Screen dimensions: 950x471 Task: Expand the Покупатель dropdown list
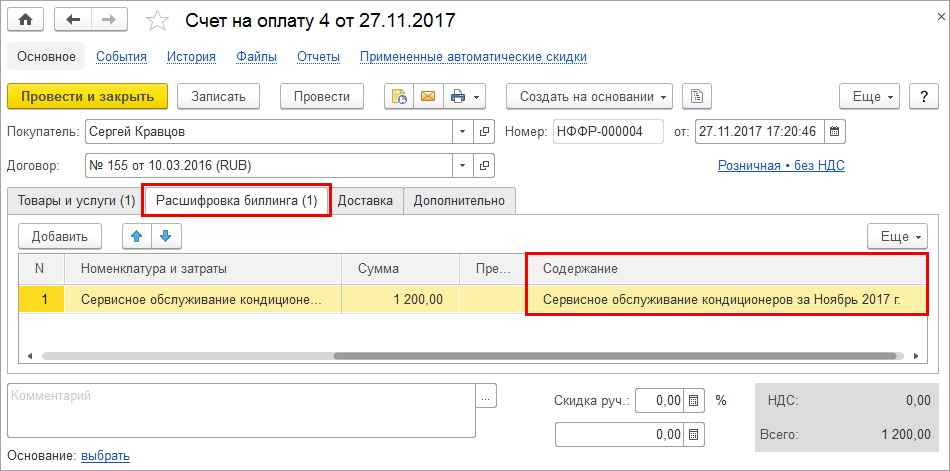(463, 131)
